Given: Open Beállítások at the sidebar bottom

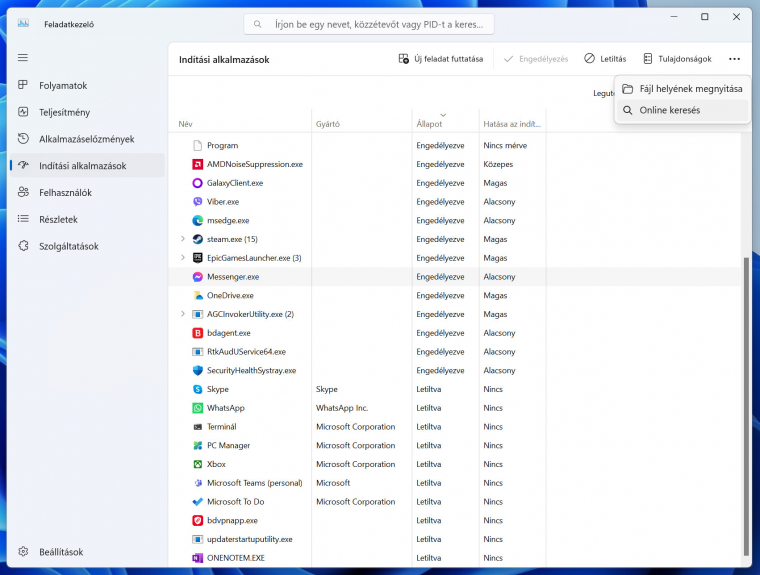Looking at the screenshot, I should pos(87,552).
